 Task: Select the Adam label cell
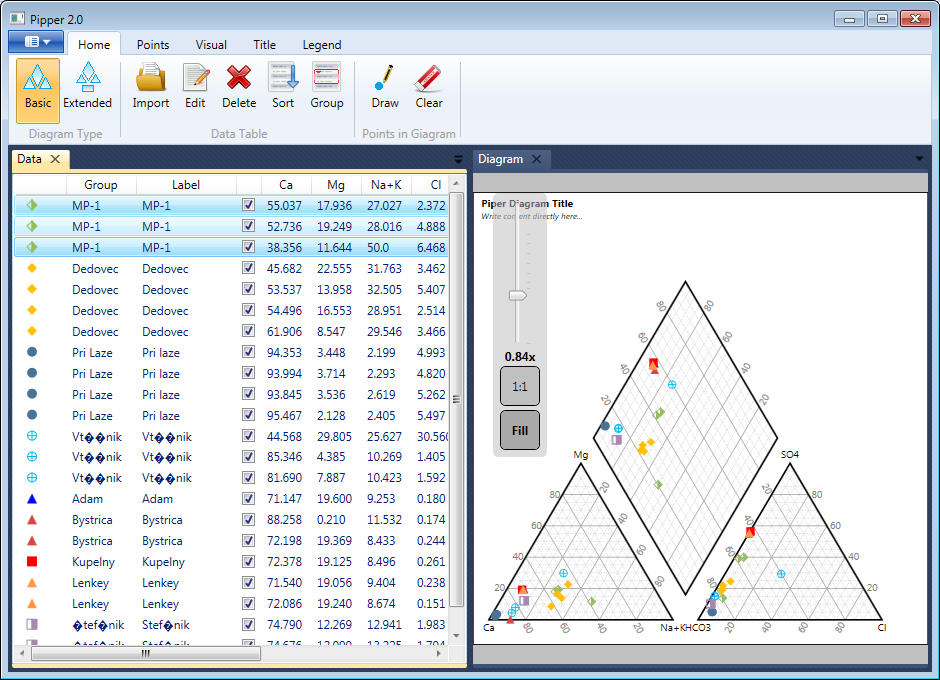click(x=157, y=498)
